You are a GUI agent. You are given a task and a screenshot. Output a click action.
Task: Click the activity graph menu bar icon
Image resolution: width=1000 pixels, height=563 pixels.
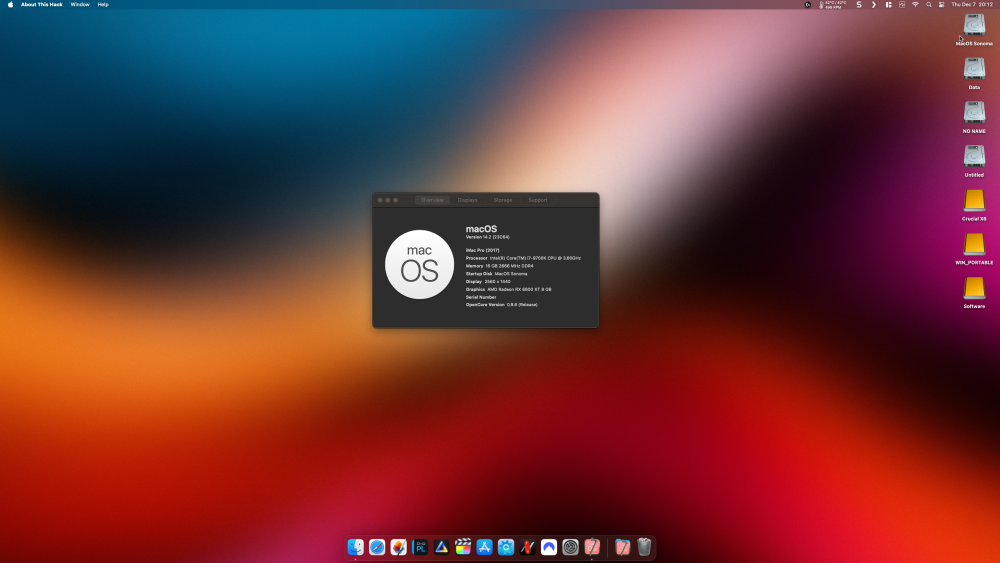click(902, 4)
